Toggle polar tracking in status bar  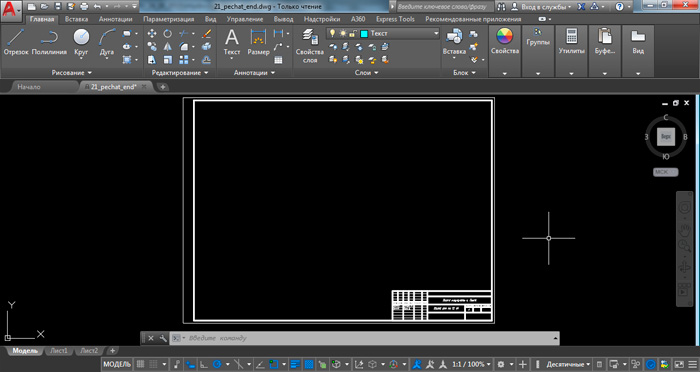coord(217,364)
